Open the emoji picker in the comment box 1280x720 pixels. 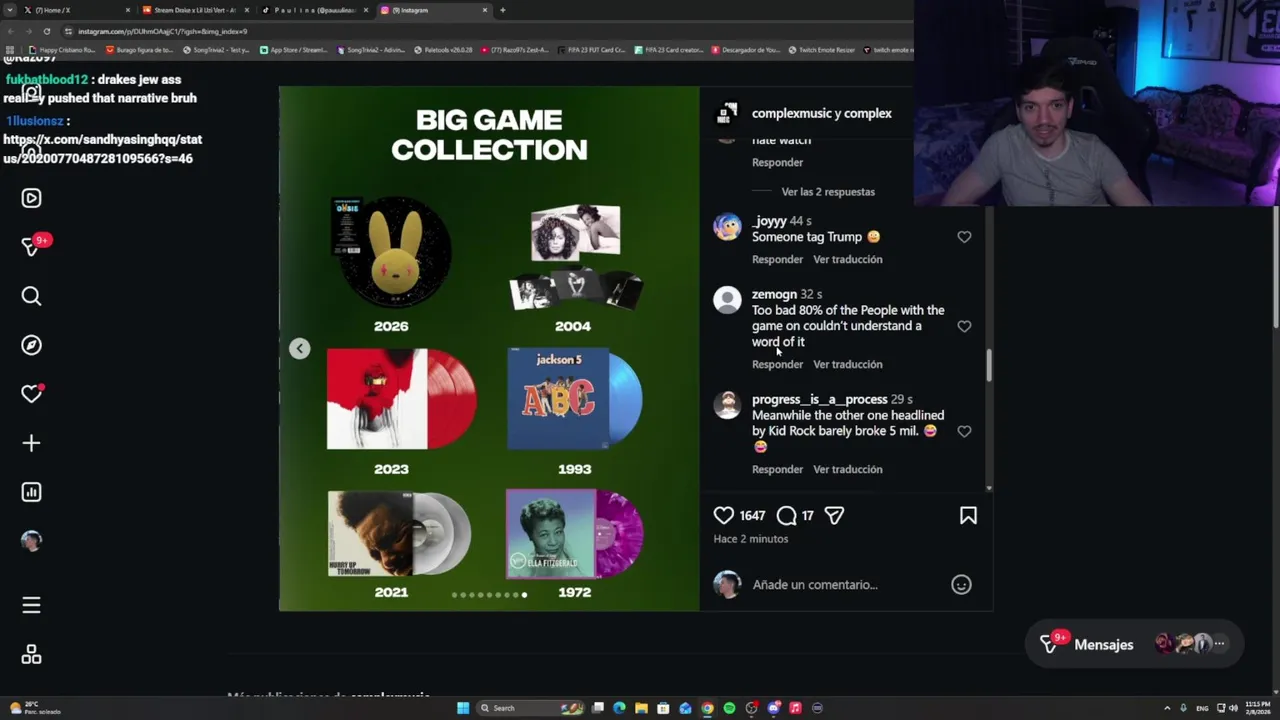point(961,585)
